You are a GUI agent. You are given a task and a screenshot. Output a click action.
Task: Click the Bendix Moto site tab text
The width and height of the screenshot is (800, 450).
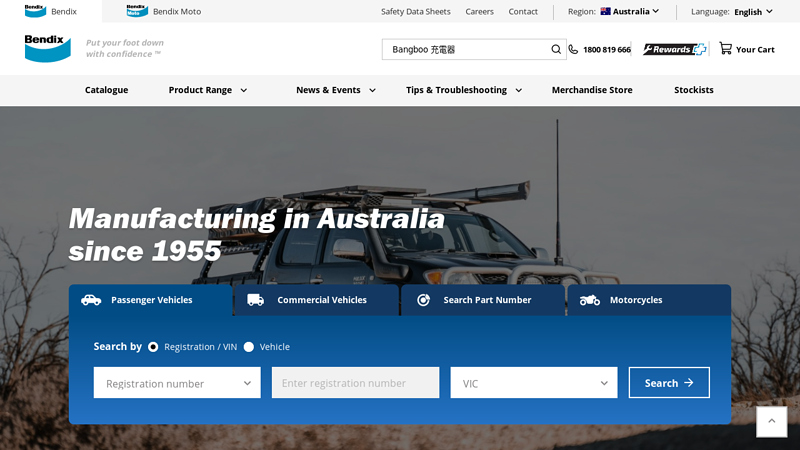pos(177,11)
